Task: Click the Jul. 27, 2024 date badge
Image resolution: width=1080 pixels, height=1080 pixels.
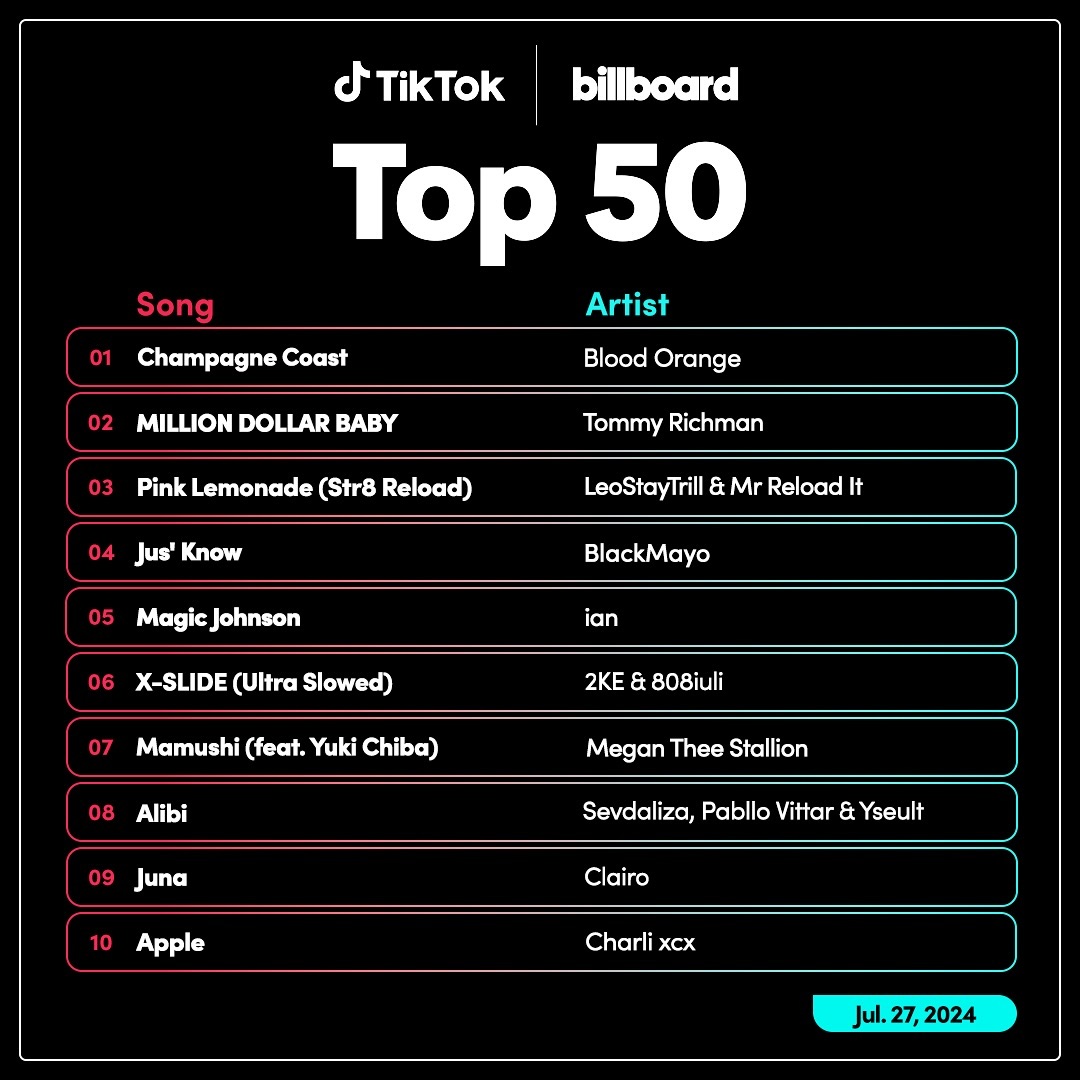Action: coord(915,1014)
